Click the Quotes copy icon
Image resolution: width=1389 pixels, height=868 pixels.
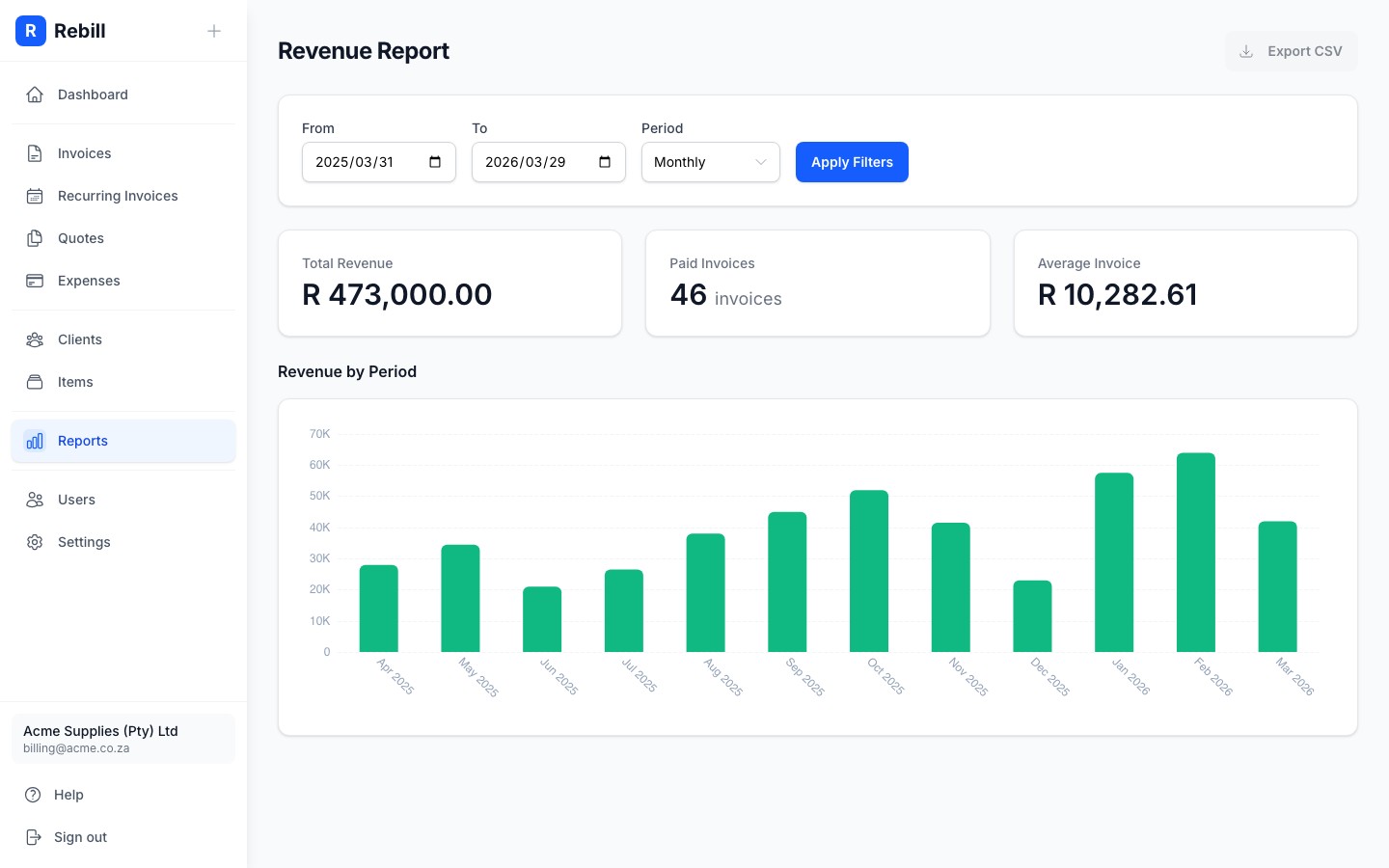(35, 238)
